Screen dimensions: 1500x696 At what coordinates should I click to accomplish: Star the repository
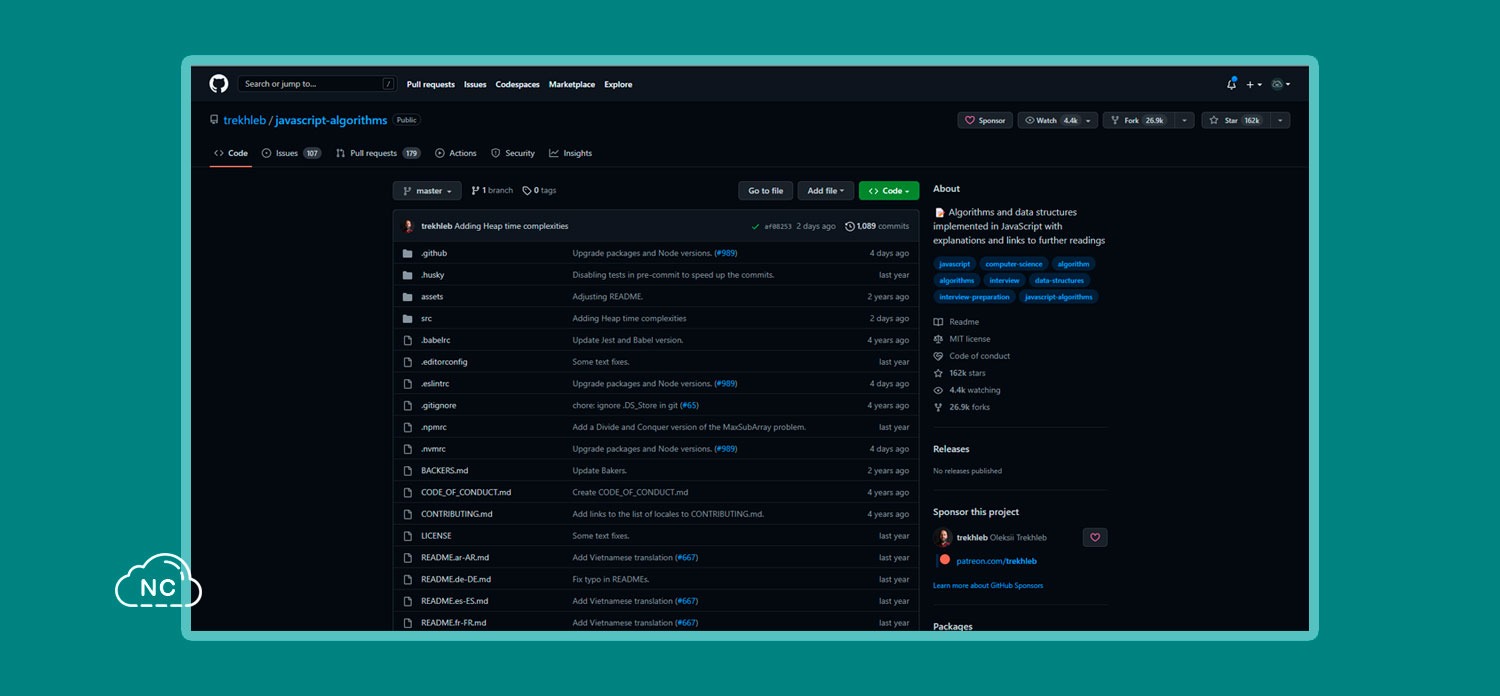(1235, 120)
